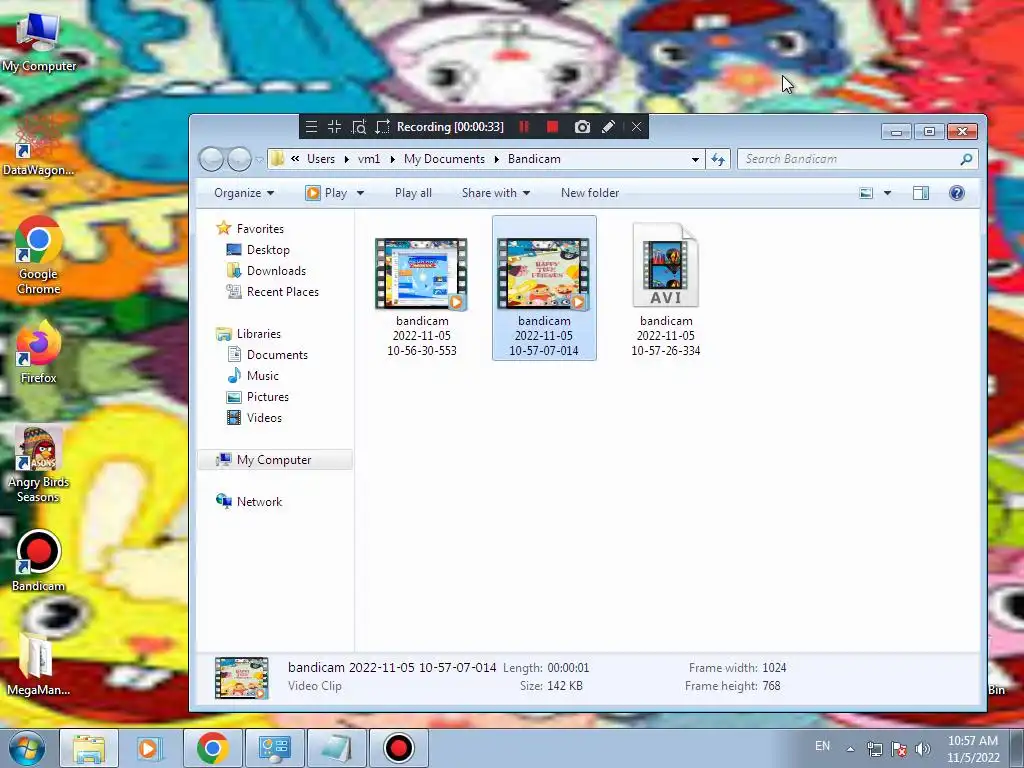Take a screenshot with Bandicam camera icon
This screenshot has width=1024, height=768.
point(582,127)
